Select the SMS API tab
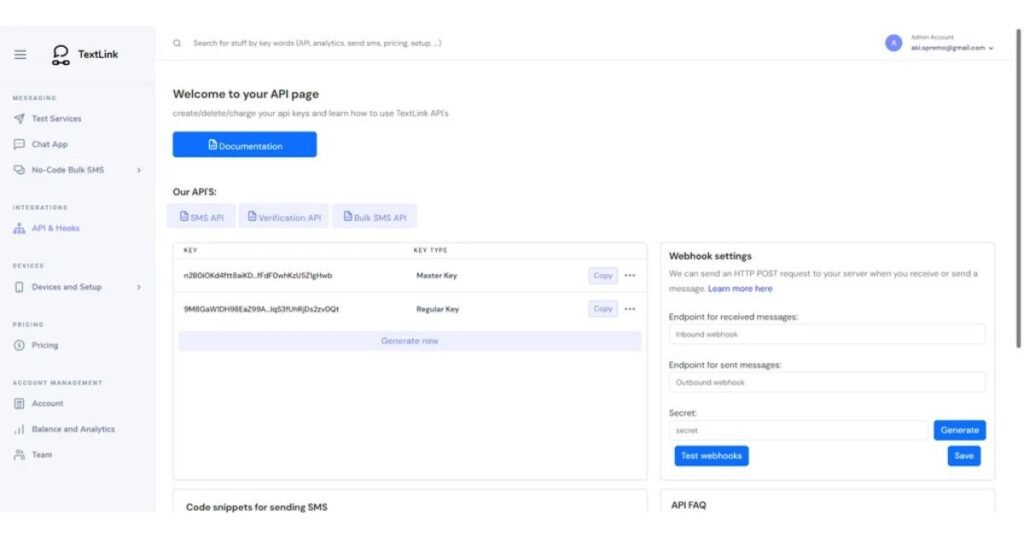Image resolution: width=1024 pixels, height=538 pixels. [x=201, y=217]
